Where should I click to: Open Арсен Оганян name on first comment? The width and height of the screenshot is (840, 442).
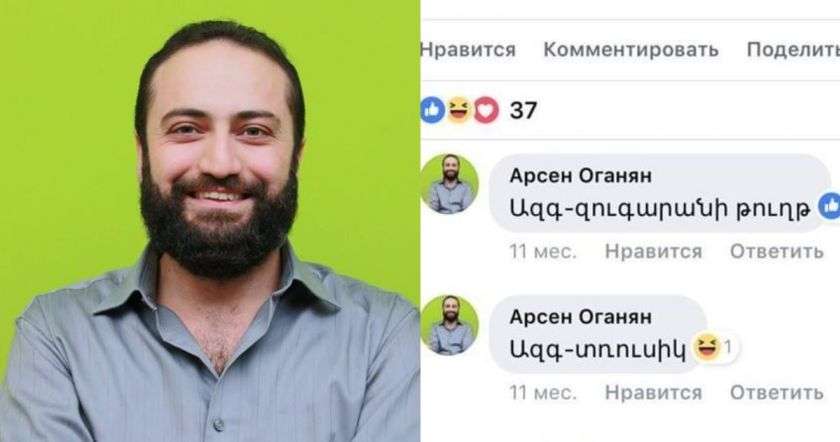pyautogui.click(x=581, y=175)
